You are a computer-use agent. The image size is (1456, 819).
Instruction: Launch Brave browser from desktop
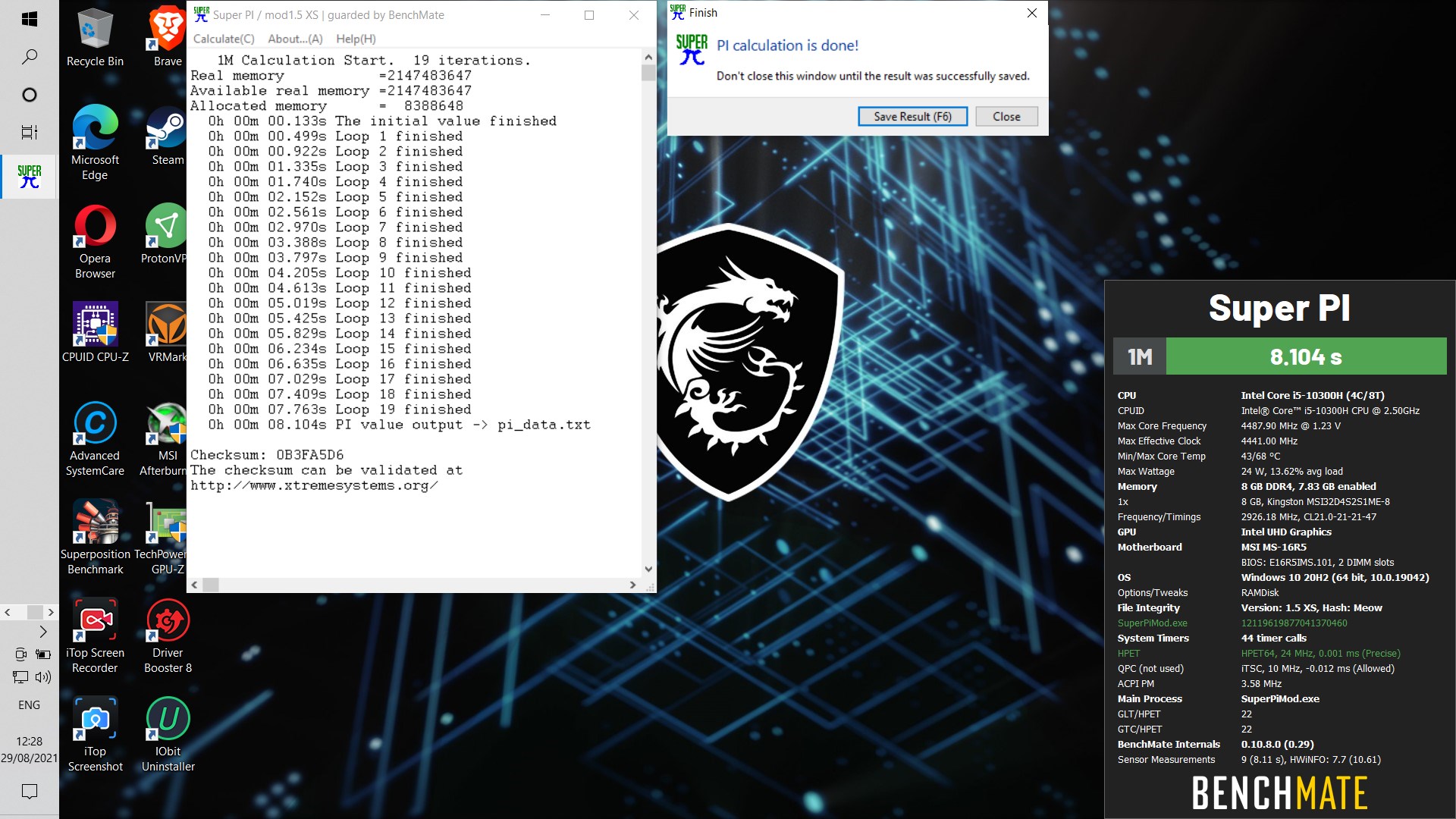tap(168, 38)
